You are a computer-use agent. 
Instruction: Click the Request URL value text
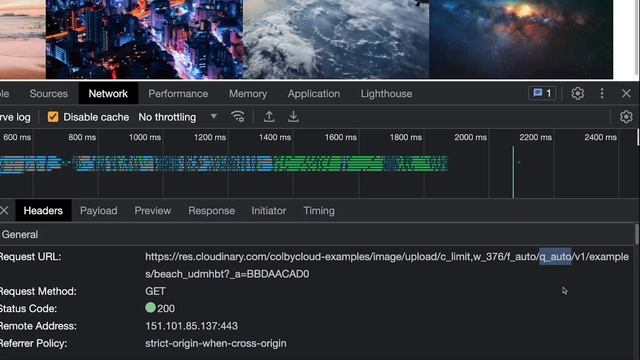pyautogui.click(x=387, y=265)
